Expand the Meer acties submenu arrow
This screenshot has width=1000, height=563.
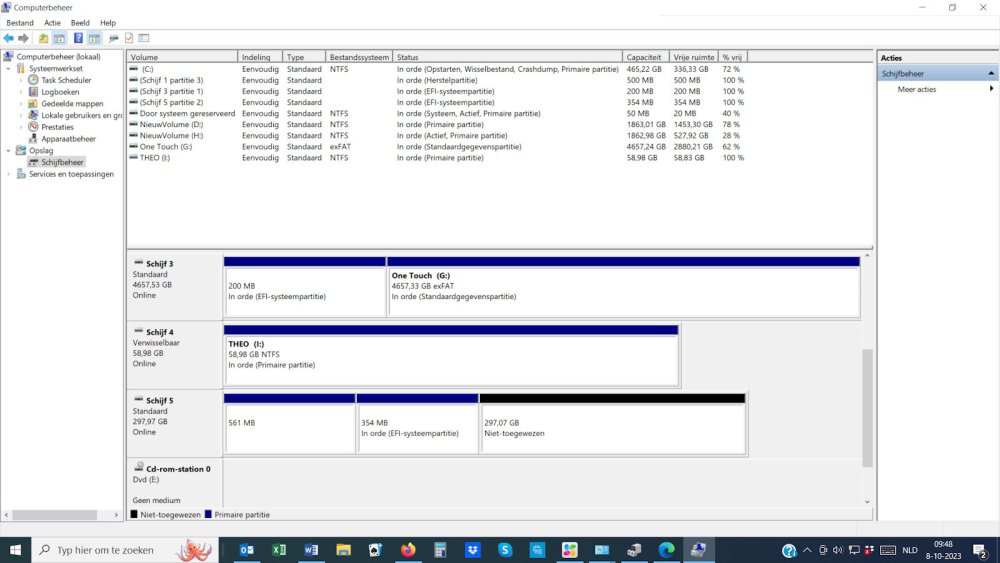991,89
